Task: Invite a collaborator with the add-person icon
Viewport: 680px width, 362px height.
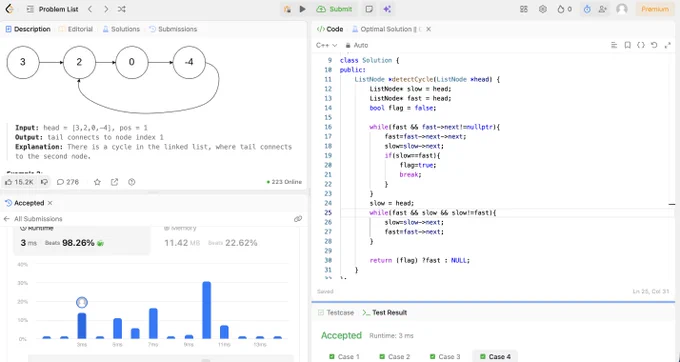Action: point(602,9)
